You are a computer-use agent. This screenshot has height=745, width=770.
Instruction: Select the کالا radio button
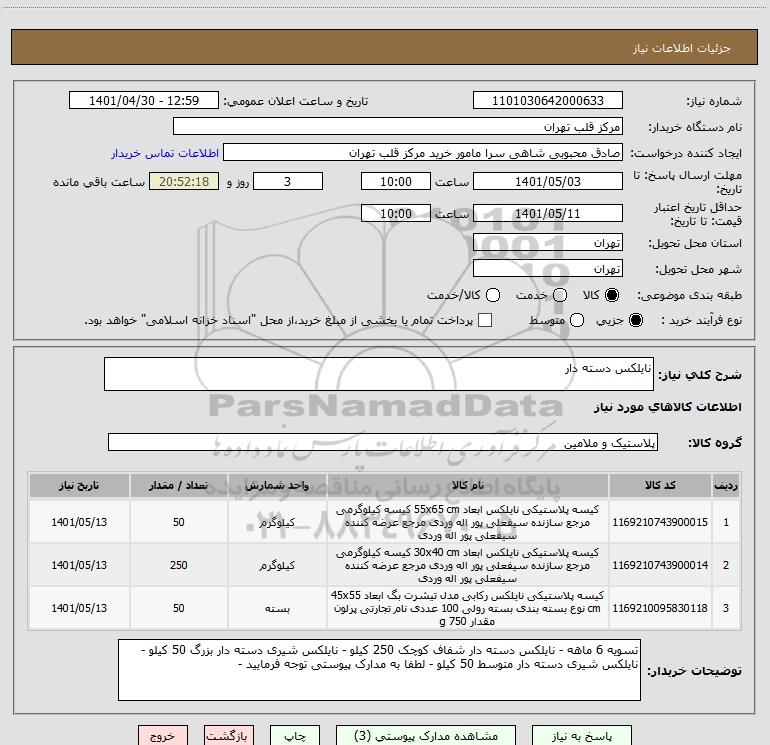coord(612,295)
